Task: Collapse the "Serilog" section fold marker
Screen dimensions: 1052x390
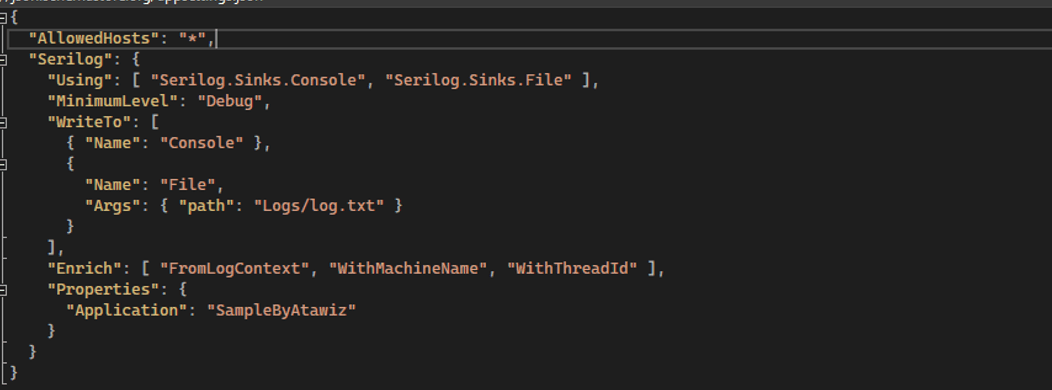Action: 3,60
